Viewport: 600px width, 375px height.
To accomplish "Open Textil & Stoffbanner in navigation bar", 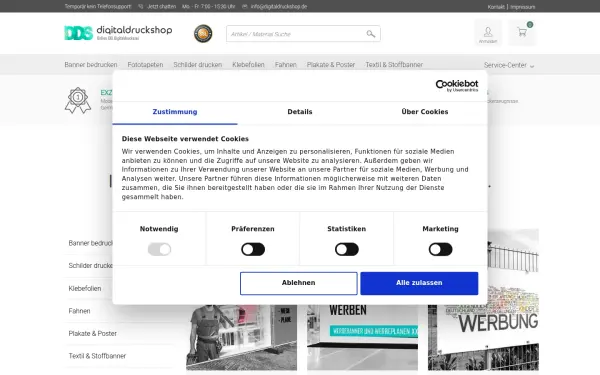I will coord(394,65).
